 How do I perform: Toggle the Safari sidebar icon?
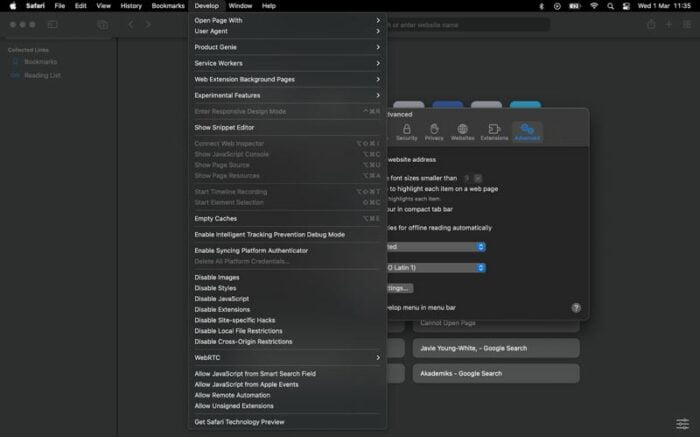[x=53, y=25]
